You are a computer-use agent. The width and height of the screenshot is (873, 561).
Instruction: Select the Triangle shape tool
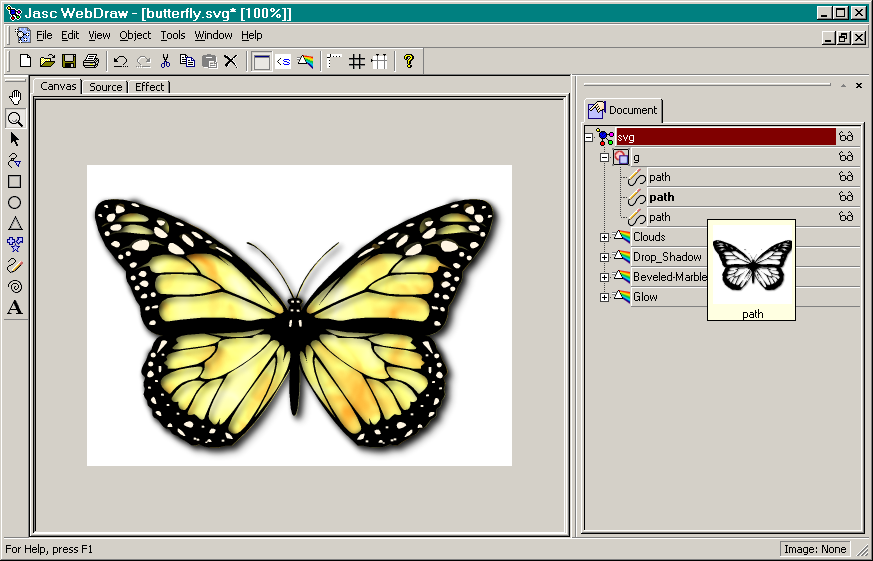(x=15, y=223)
